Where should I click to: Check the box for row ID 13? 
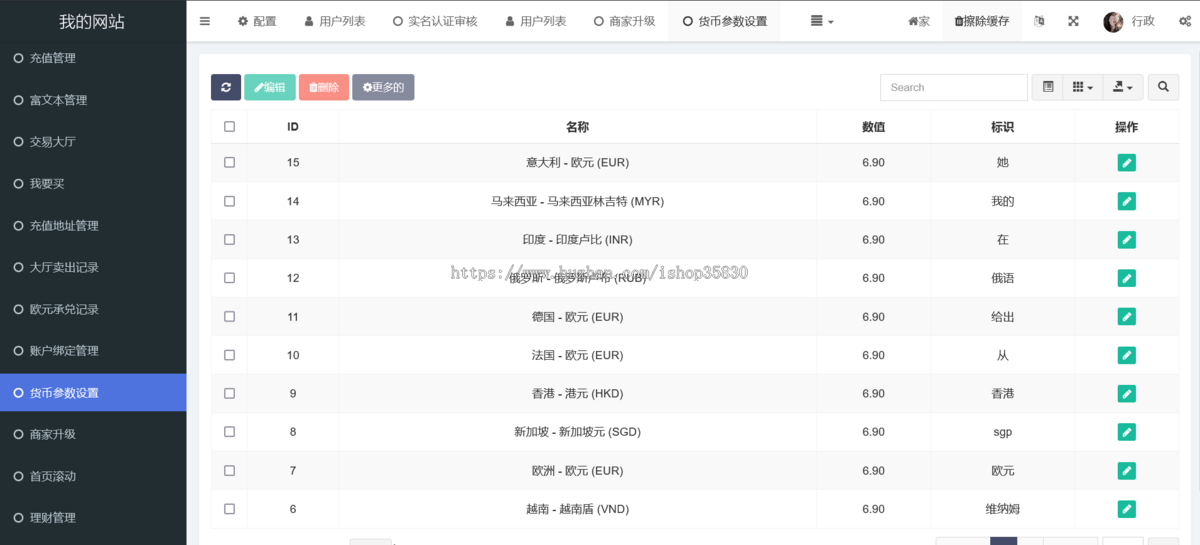click(x=229, y=239)
